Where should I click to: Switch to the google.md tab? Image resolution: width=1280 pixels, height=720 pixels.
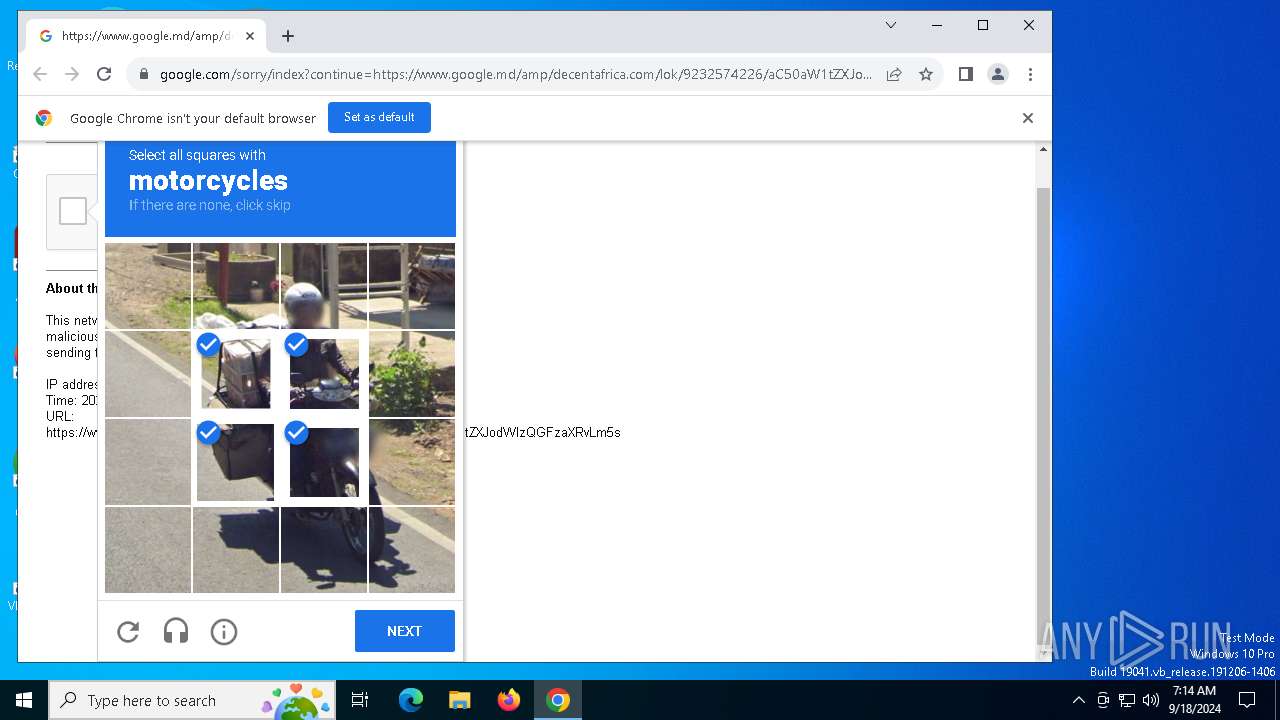tap(146, 36)
